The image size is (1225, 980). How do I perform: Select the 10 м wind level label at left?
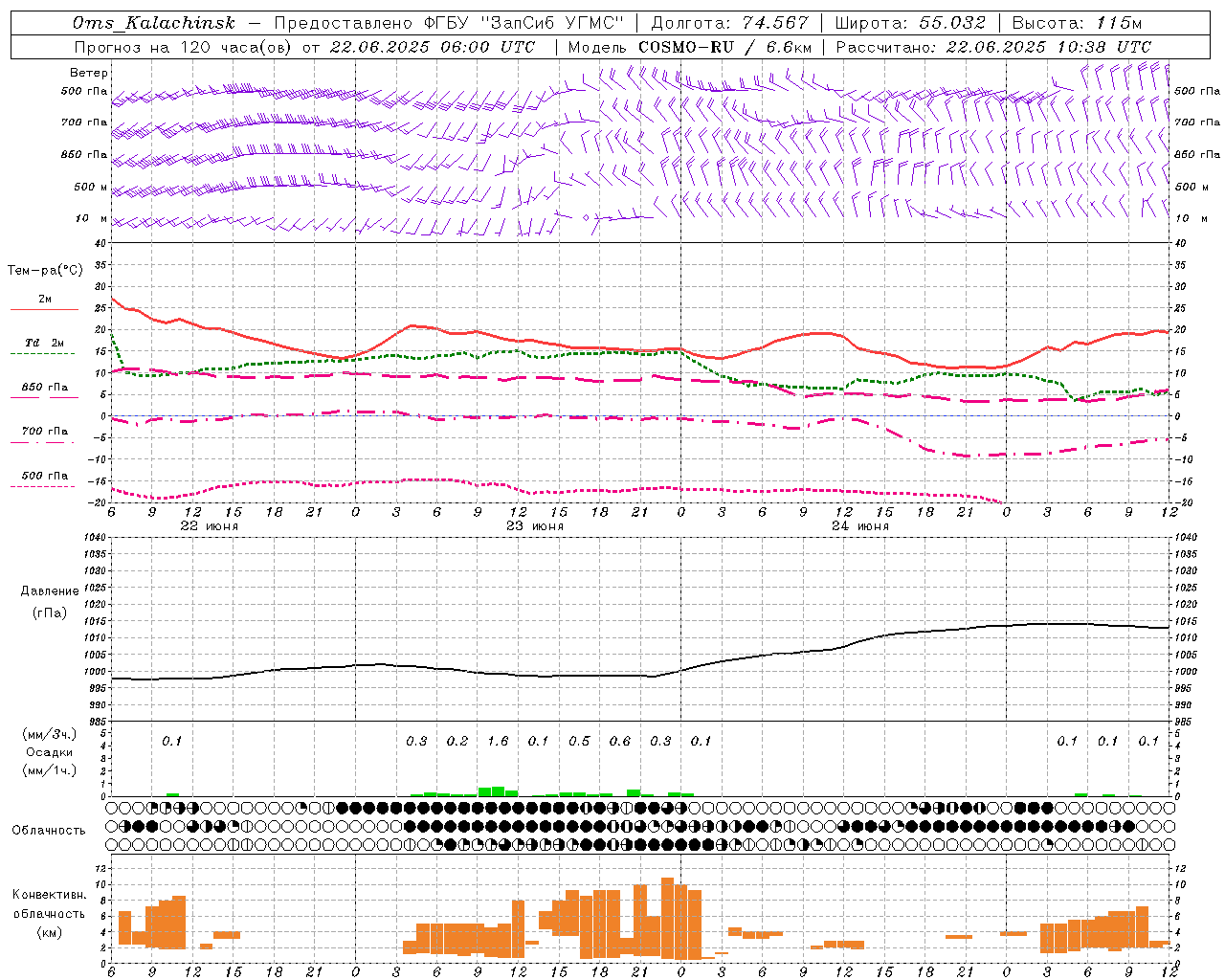pyautogui.click(x=92, y=218)
